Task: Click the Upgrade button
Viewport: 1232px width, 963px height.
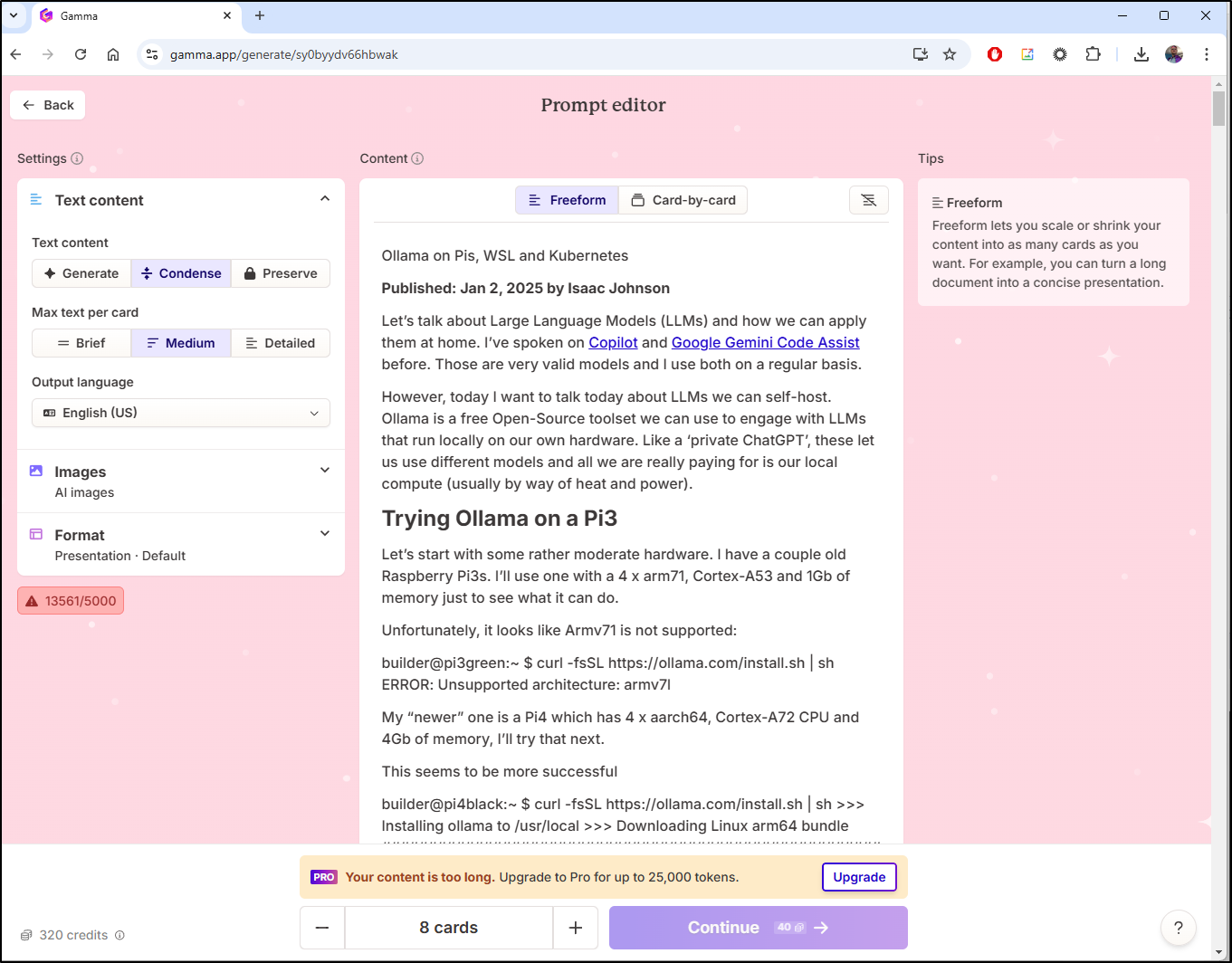Action: [x=859, y=877]
